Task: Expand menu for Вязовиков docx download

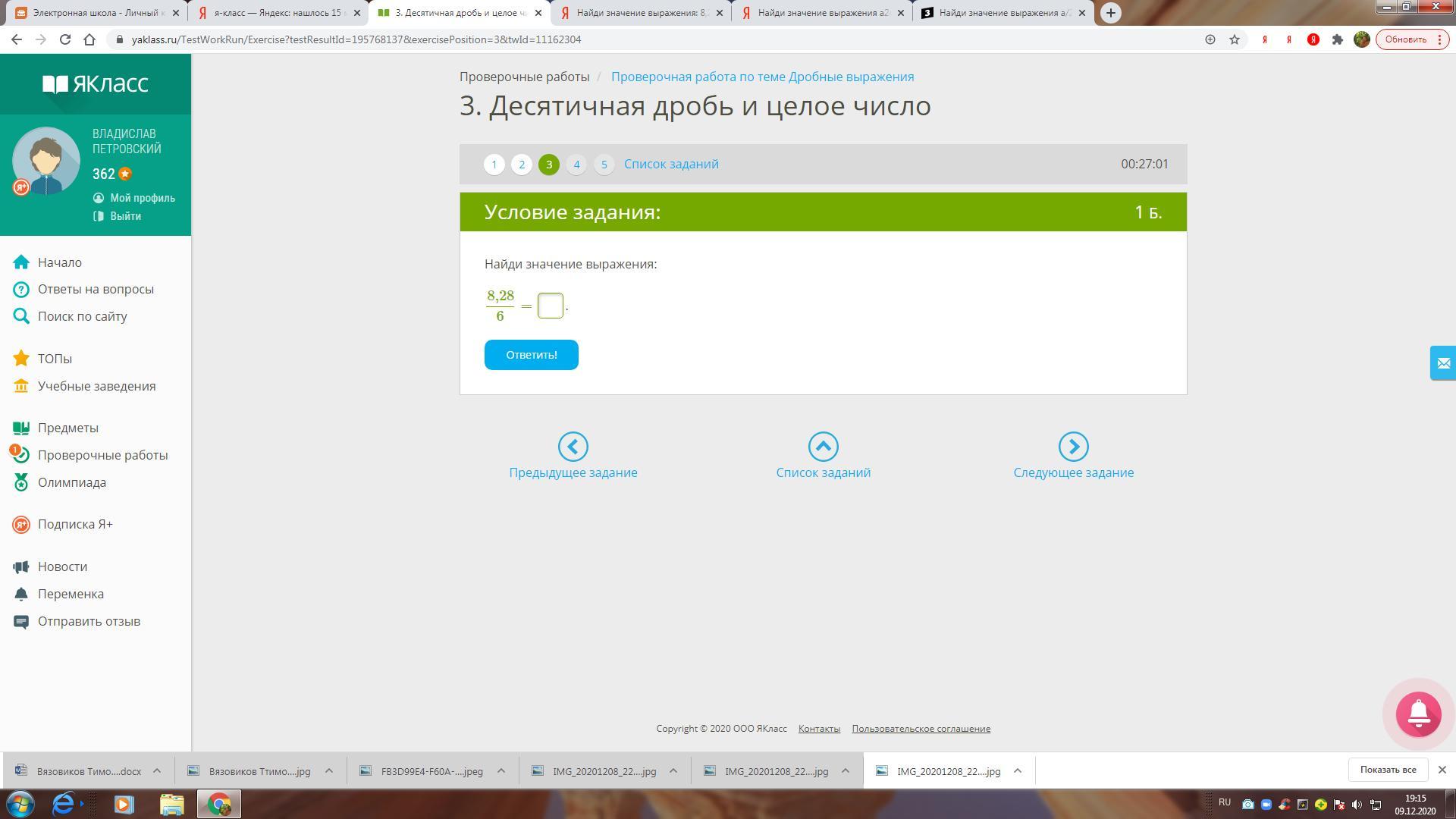Action: tap(157, 771)
